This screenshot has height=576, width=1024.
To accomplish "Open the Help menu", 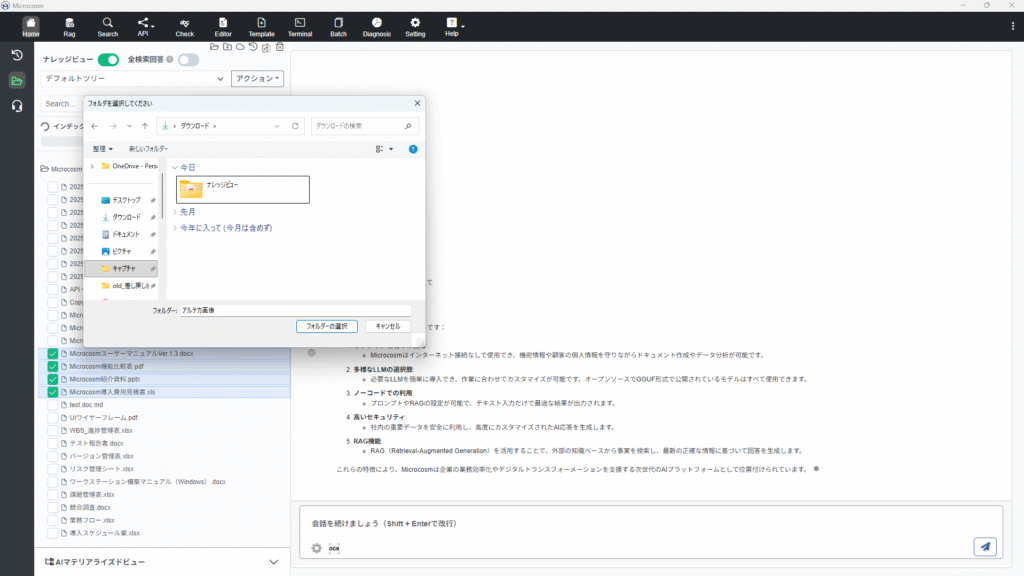I will [x=452, y=26].
